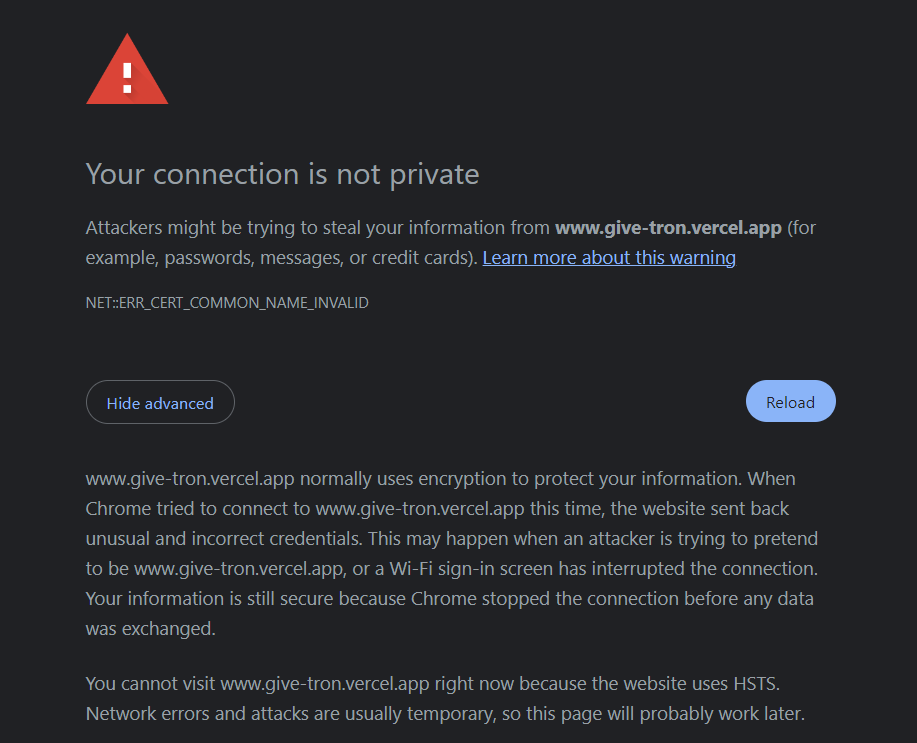Screen dimensions: 917x743
Task: Click the bold www.give-tron.vercel.app domain name
Action: pyautogui.click(x=668, y=228)
